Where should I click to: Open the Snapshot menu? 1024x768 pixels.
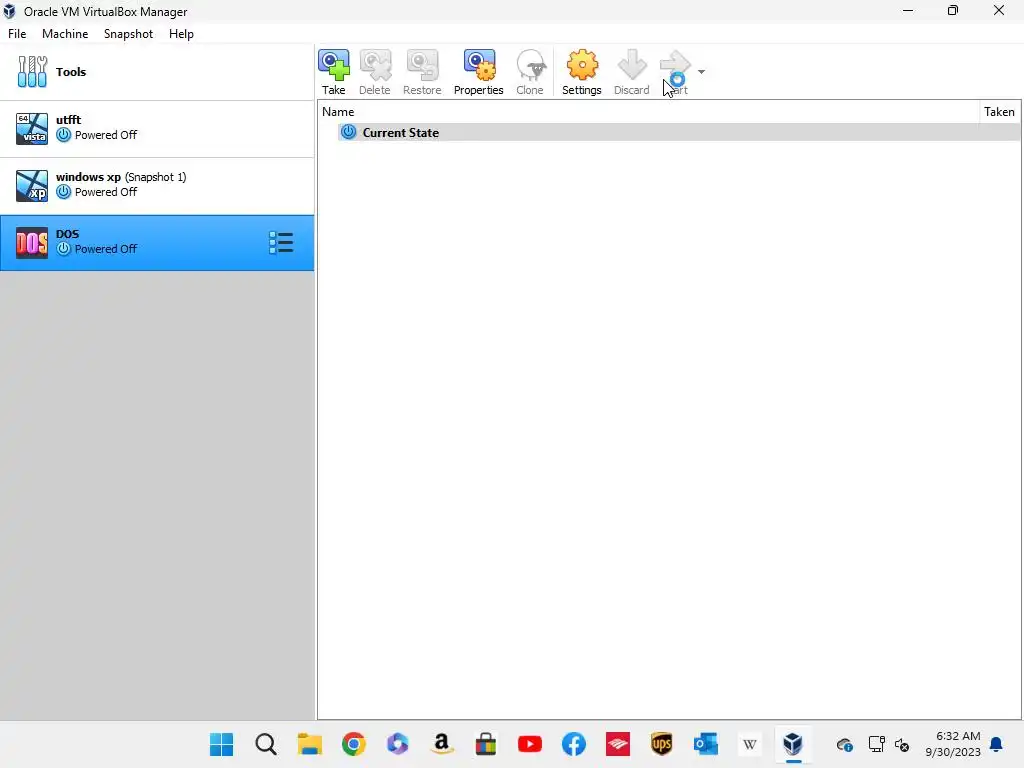(x=128, y=34)
